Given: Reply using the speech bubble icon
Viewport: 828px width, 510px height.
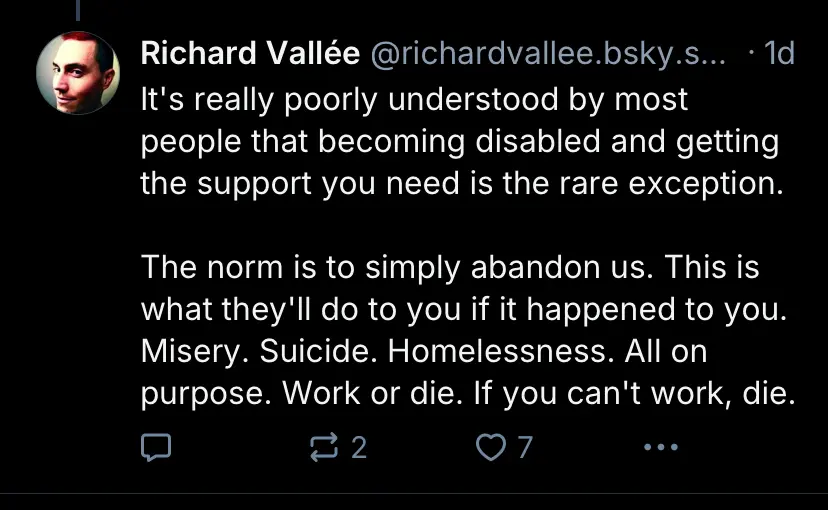Looking at the screenshot, I should point(156,447).
